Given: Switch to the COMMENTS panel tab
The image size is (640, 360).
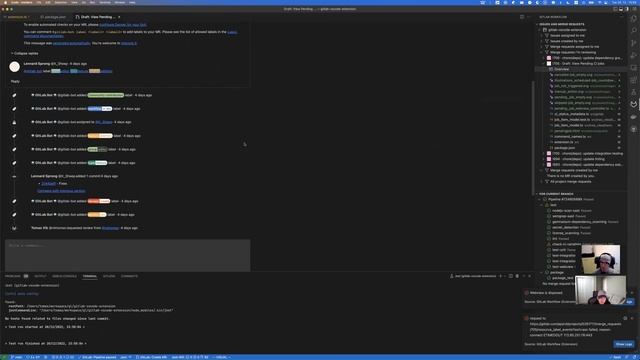Looking at the screenshot, I should click(x=129, y=276).
